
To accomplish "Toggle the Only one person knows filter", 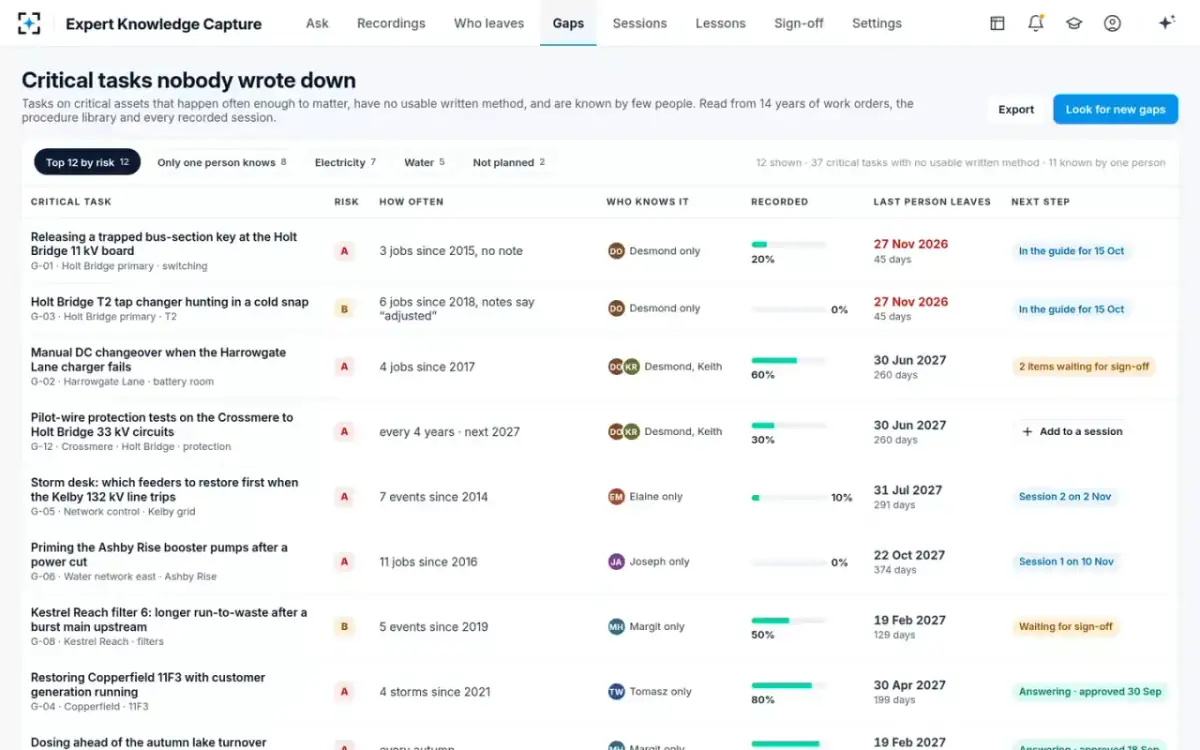I will [222, 162].
